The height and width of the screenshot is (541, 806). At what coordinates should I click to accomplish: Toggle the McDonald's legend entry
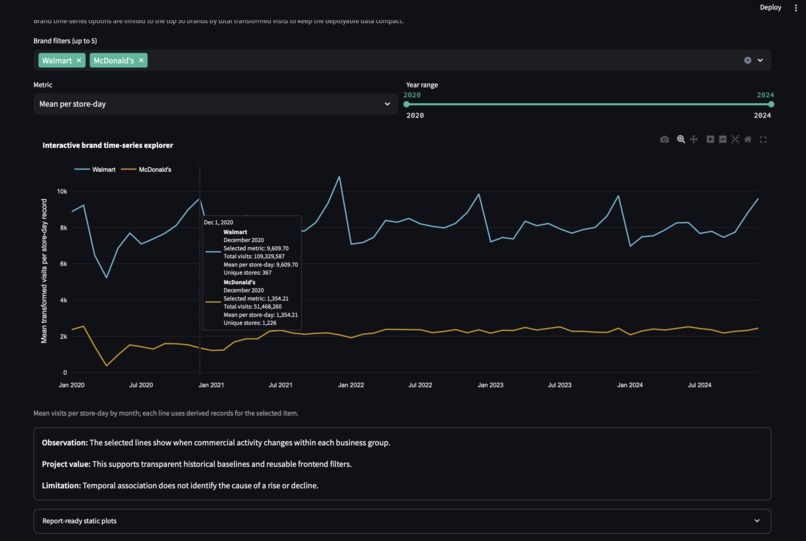click(146, 169)
